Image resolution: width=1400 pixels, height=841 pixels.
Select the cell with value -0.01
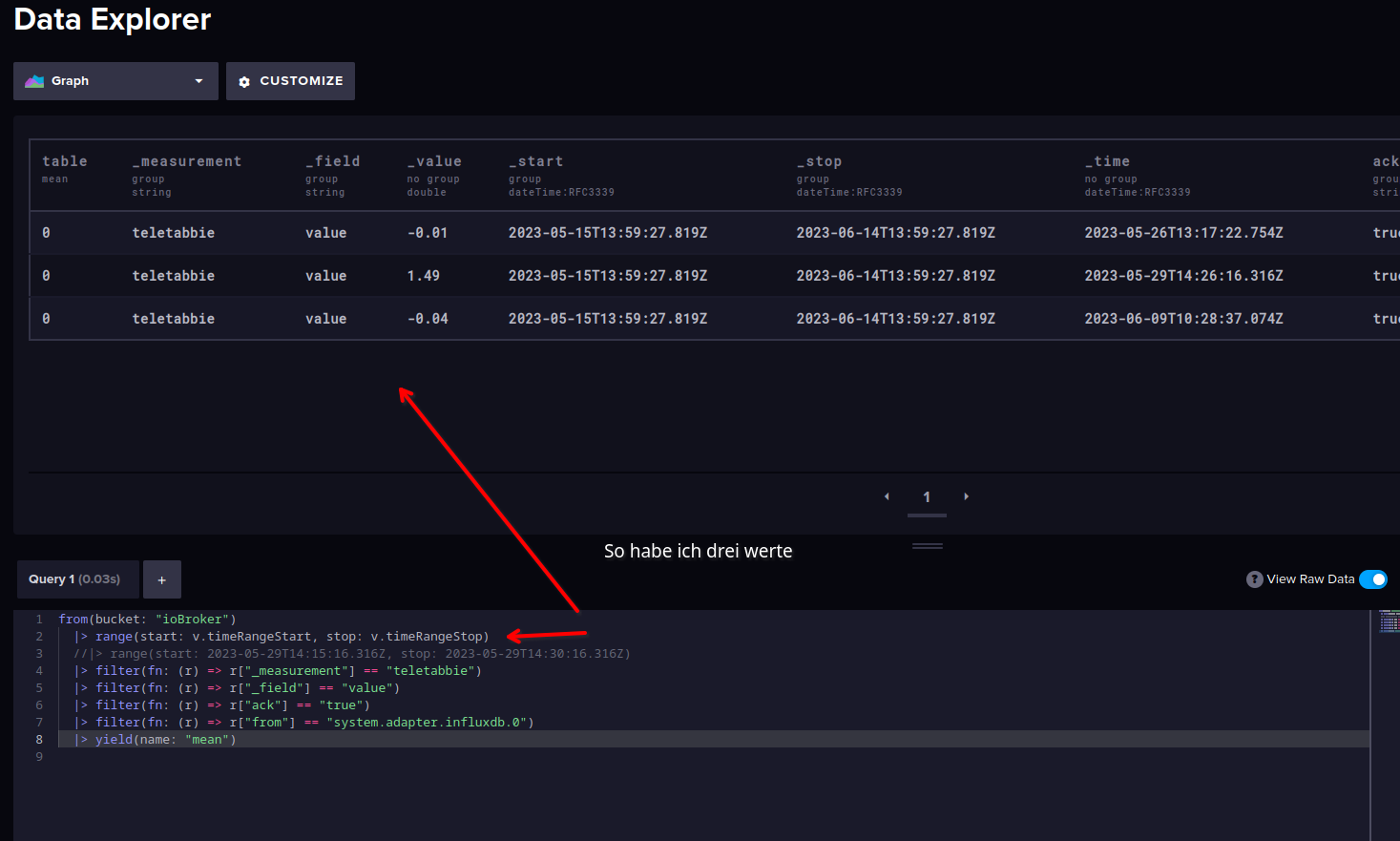pyautogui.click(x=428, y=233)
